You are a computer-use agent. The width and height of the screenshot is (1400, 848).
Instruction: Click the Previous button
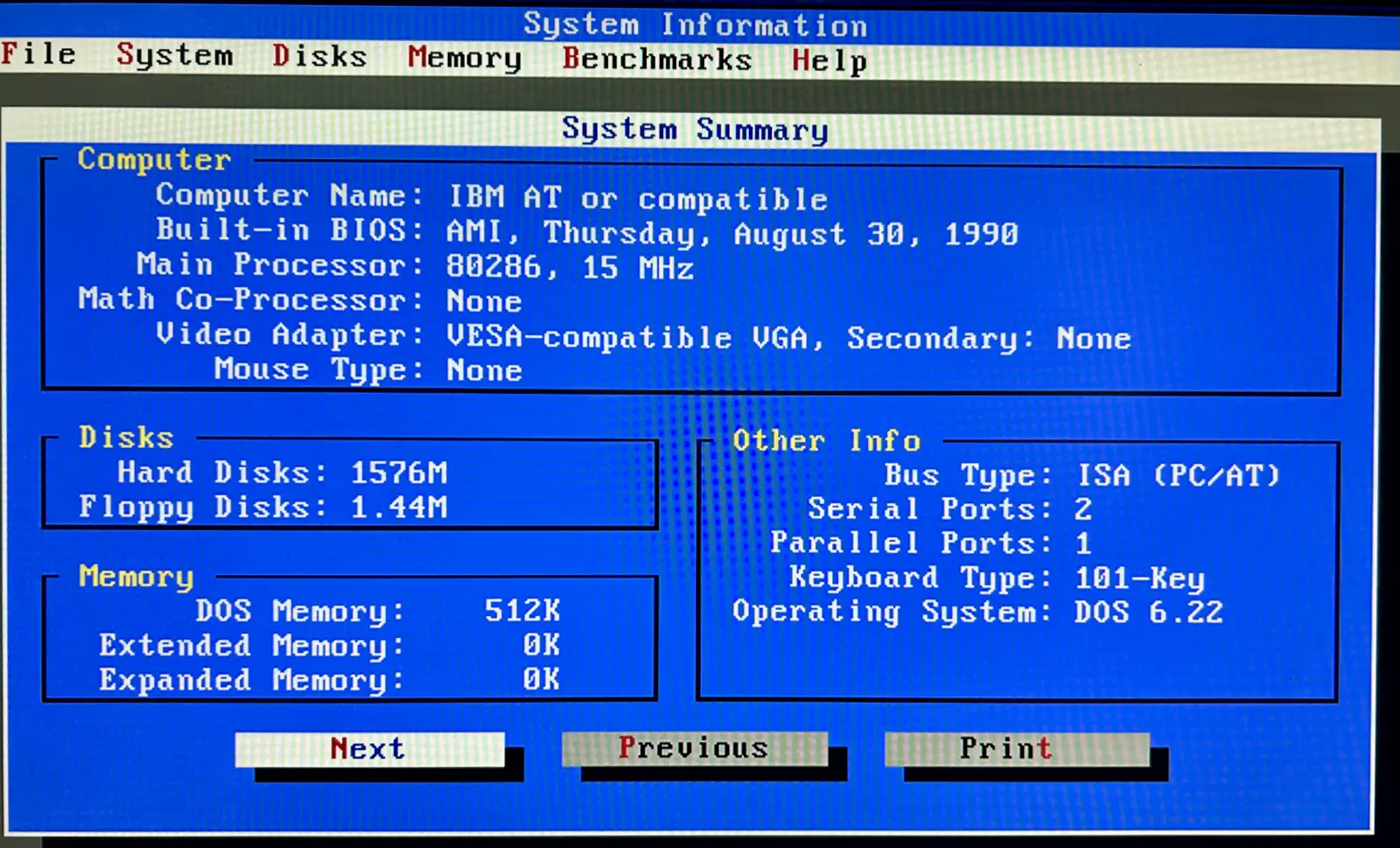[x=694, y=748]
